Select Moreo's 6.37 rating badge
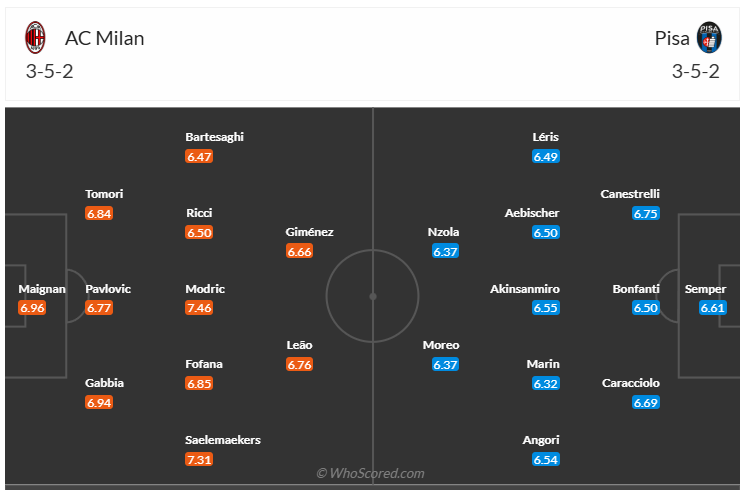Screen dimensions: 744x490 tap(446, 365)
